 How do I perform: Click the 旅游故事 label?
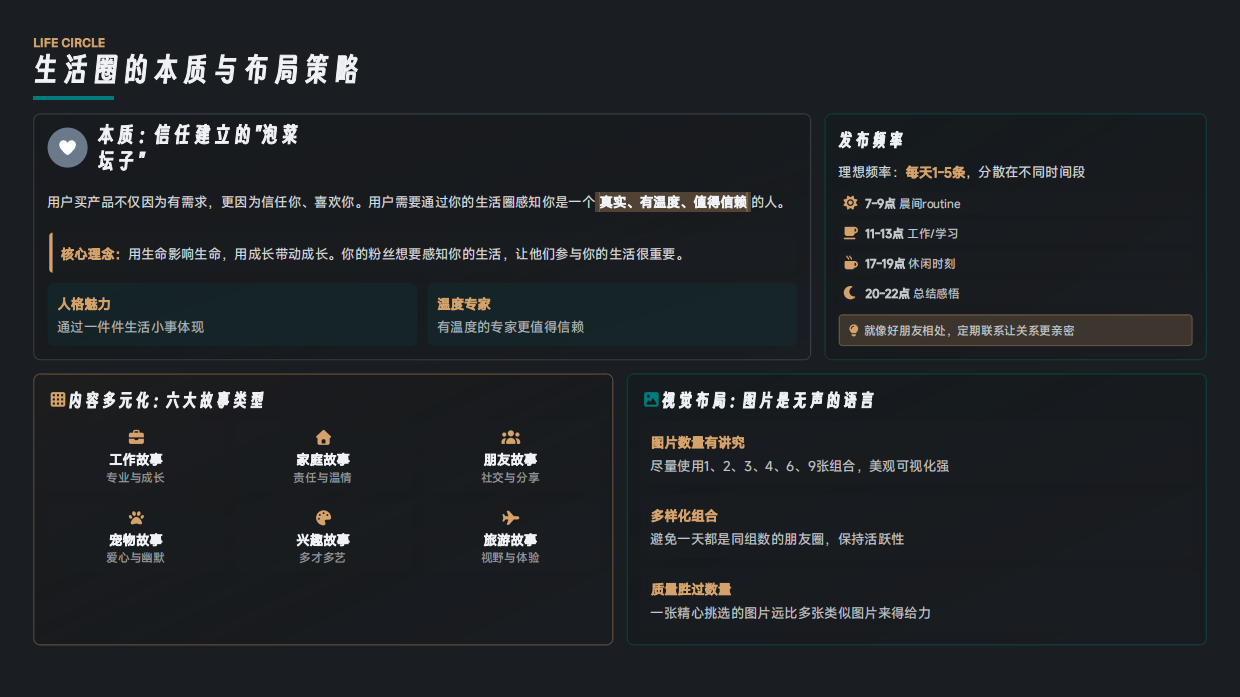510,540
